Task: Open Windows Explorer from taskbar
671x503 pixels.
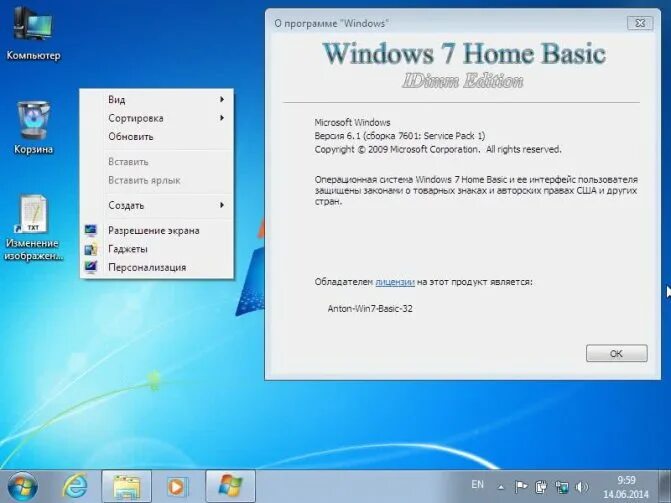Action: (x=127, y=487)
